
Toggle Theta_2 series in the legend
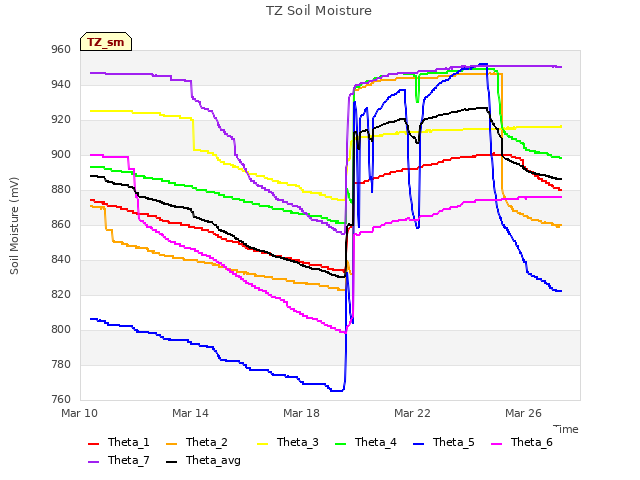pos(197,442)
